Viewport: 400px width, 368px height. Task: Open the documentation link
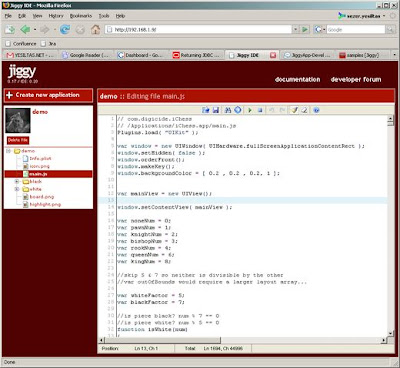[297, 79]
